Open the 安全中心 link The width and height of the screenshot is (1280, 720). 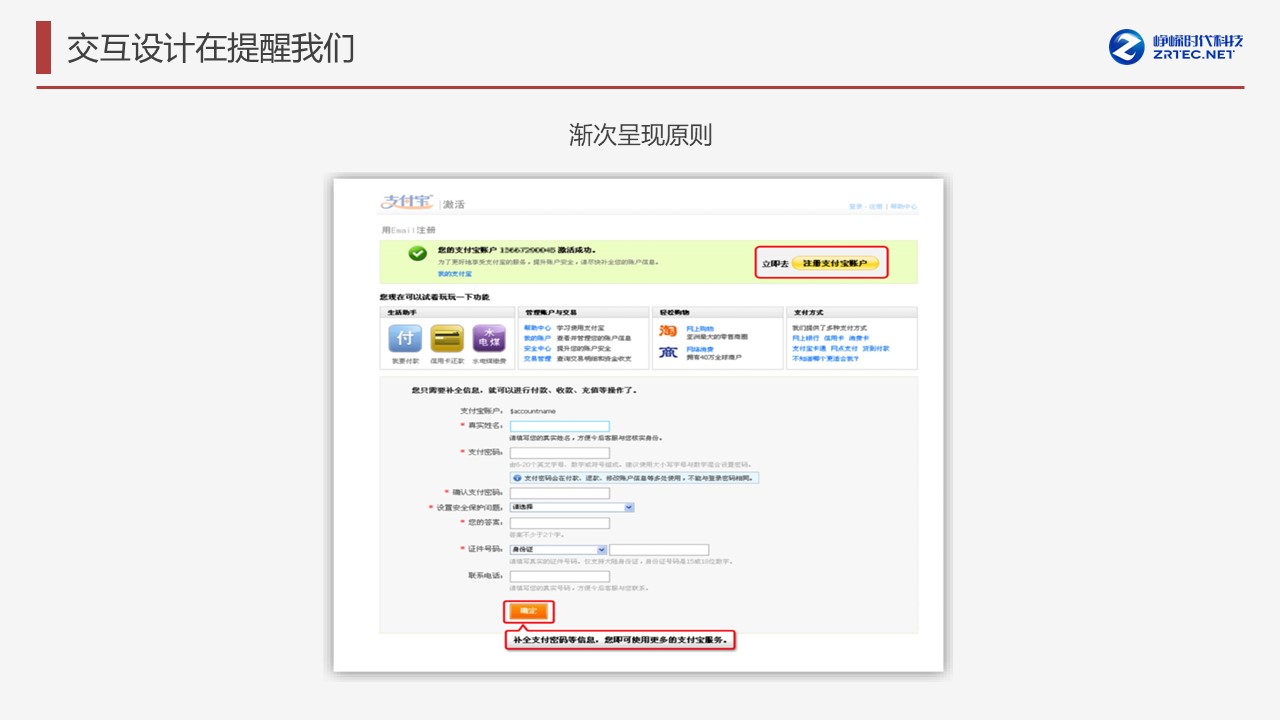click(x=537, y=348)
